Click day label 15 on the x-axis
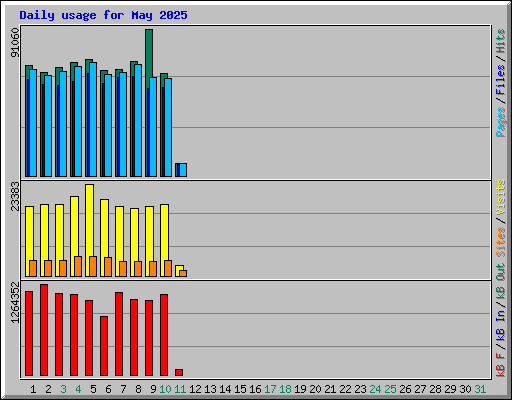This screenshot has height=400, width=512. point(240,389)
